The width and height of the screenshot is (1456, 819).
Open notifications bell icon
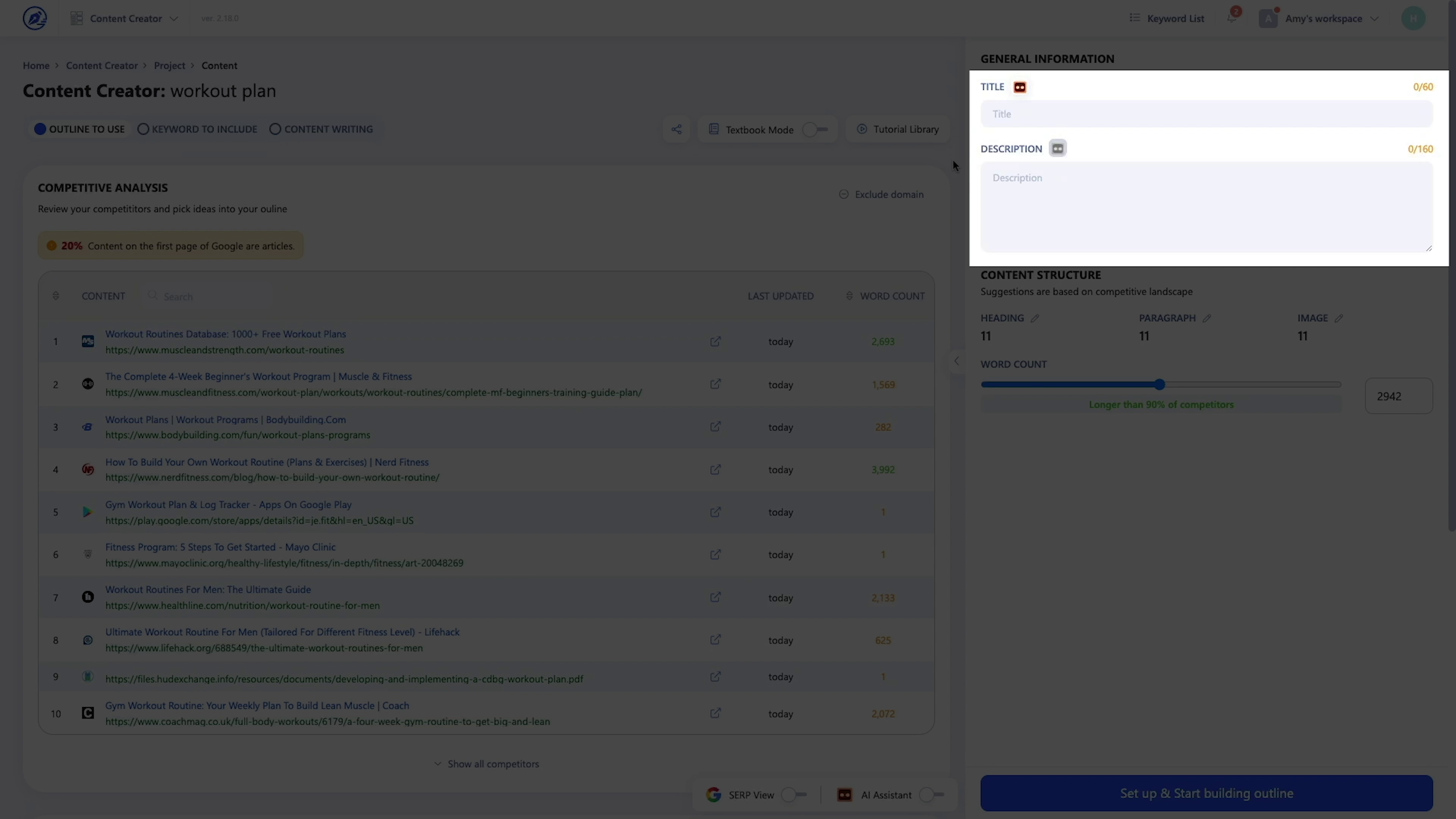click(x=1232, y=18)
